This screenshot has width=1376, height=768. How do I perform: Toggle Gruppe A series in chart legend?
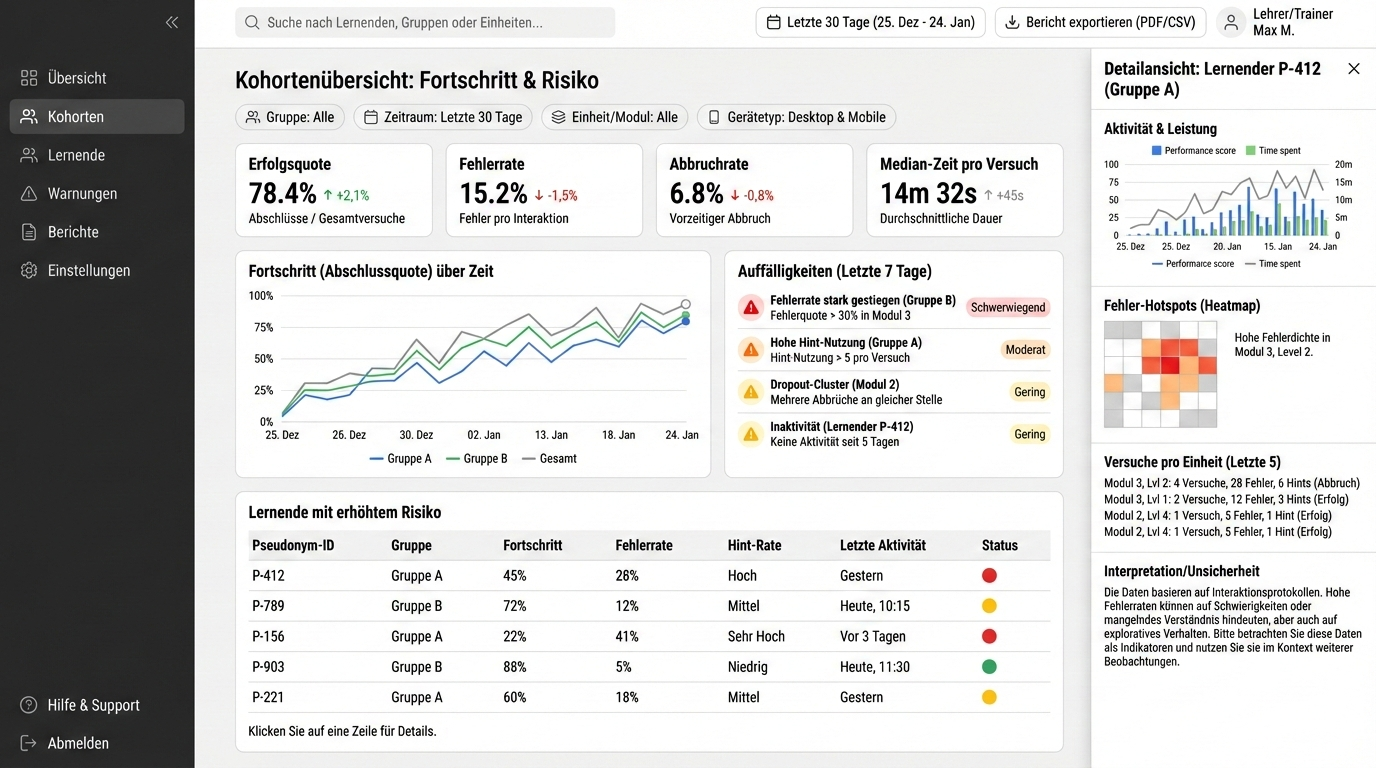400,459
